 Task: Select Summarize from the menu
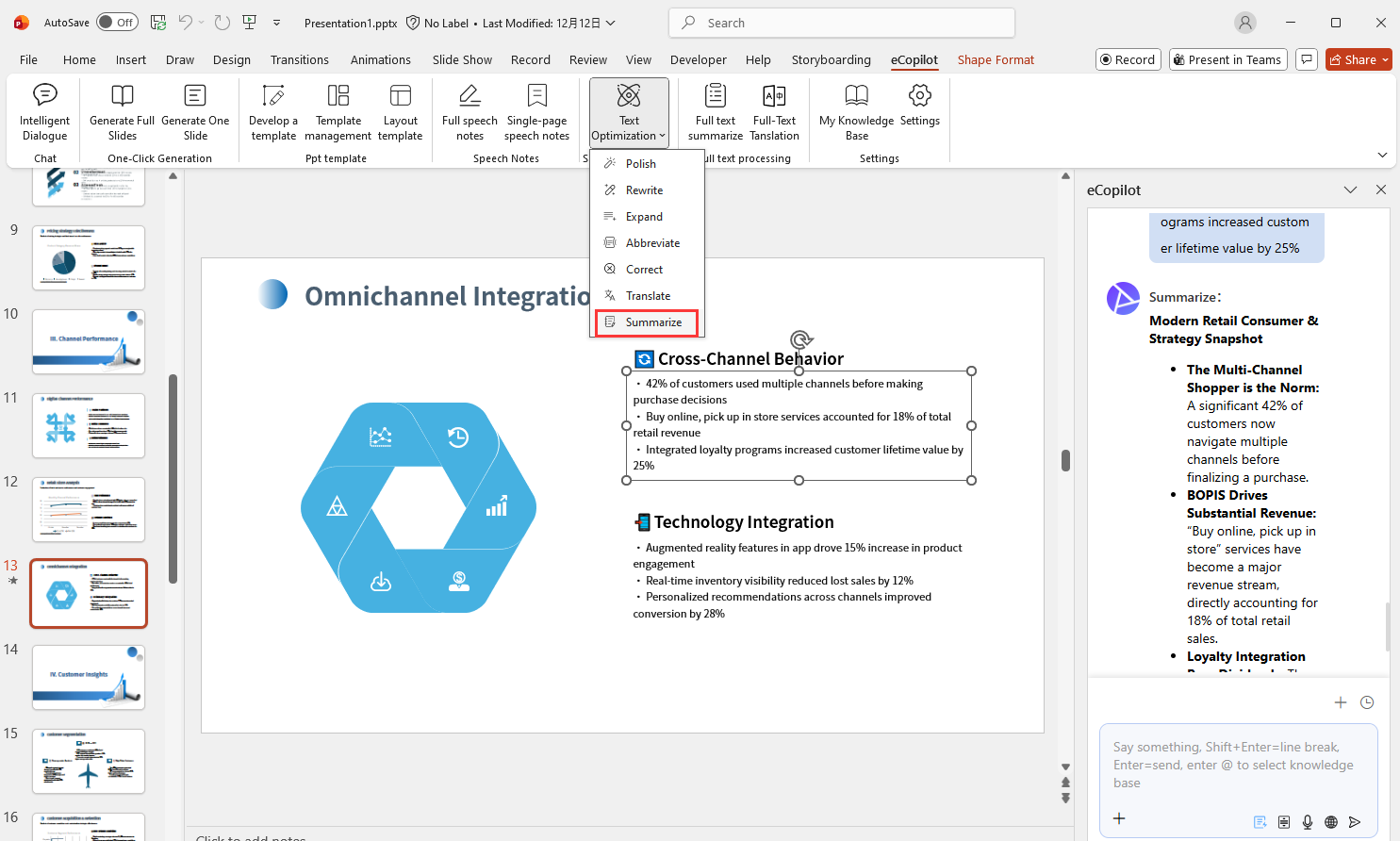[x=652, y=322]
